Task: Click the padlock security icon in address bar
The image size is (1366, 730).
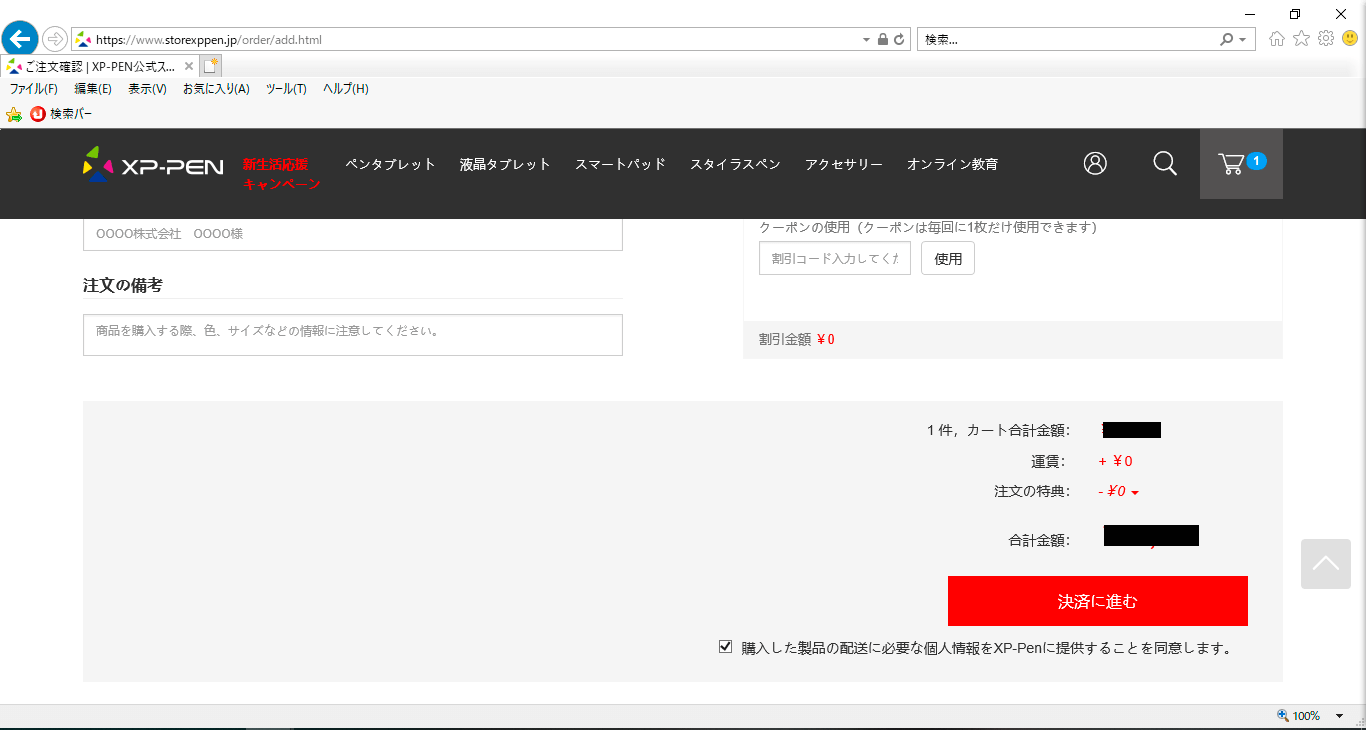Action: (x=882, y=40)
